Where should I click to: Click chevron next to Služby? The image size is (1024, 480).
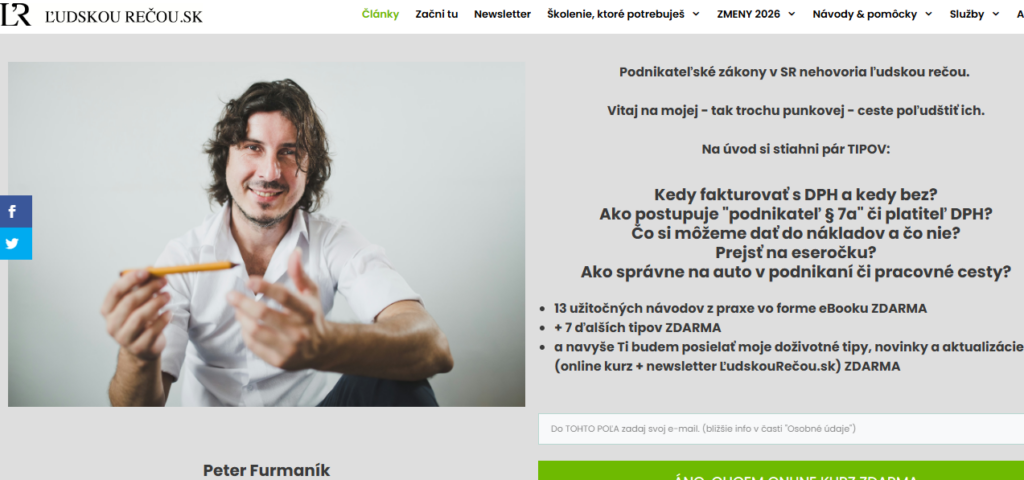995,14
